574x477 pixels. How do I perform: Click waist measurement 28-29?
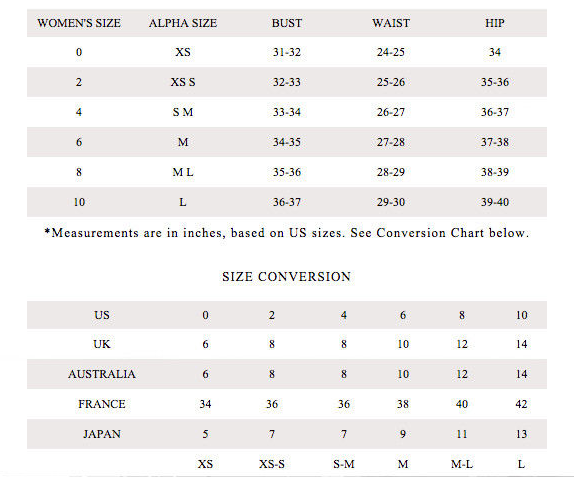pyautogui.click(x=391, y=172)
